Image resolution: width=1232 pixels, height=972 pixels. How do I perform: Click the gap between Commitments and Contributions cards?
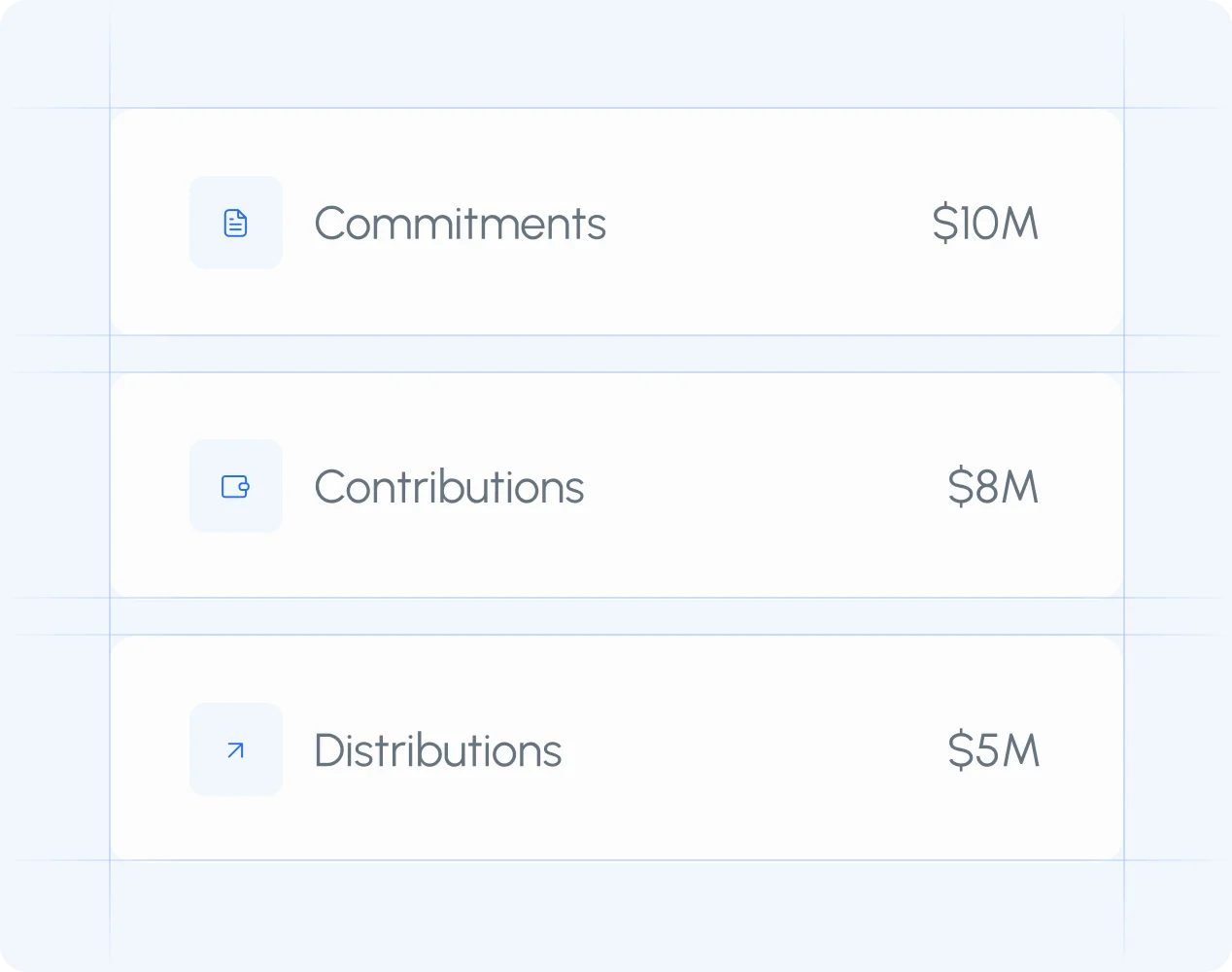(x=616, y=354)
